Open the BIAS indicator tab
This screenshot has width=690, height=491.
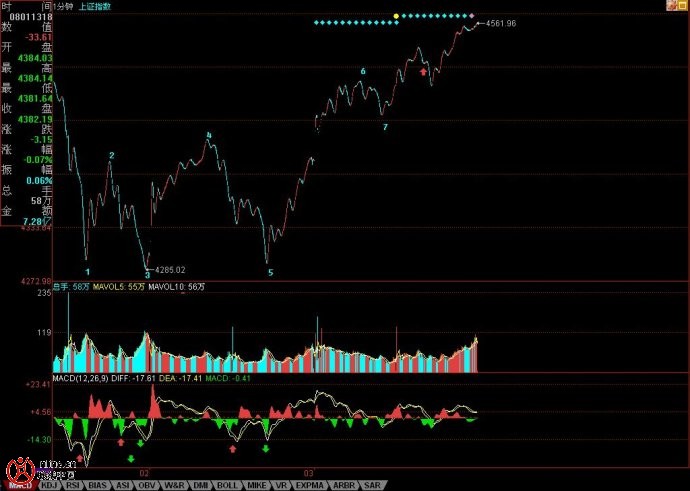[97, 485]
